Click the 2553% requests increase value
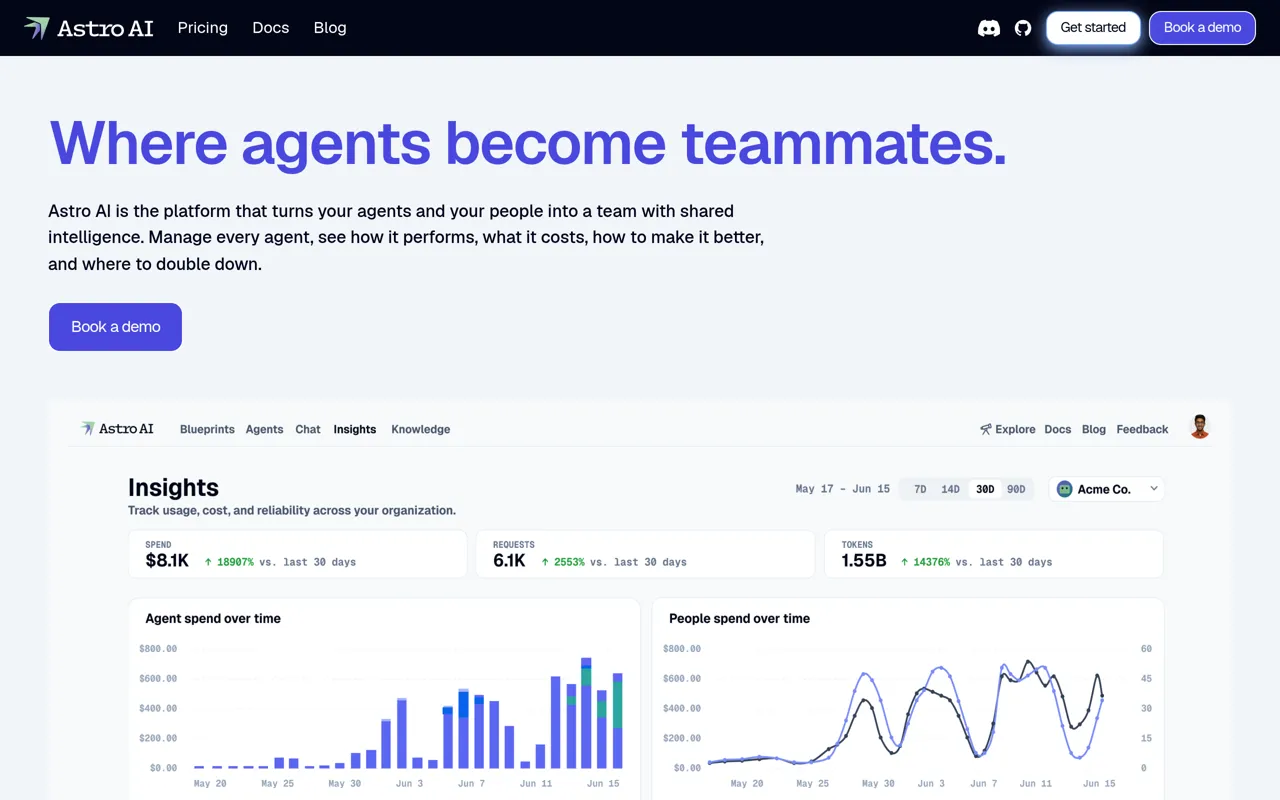Viewport: 1280px width, 800px height. click(x=563, y=562)
